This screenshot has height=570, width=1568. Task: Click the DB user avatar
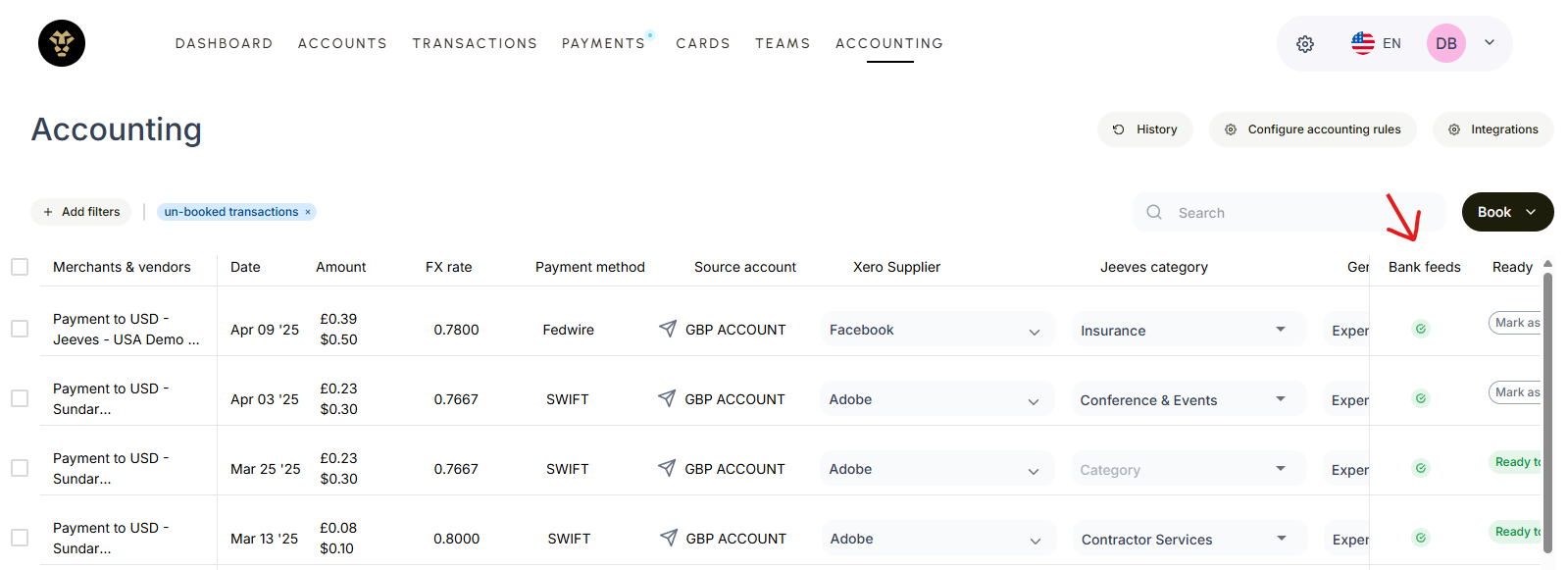1445,43
